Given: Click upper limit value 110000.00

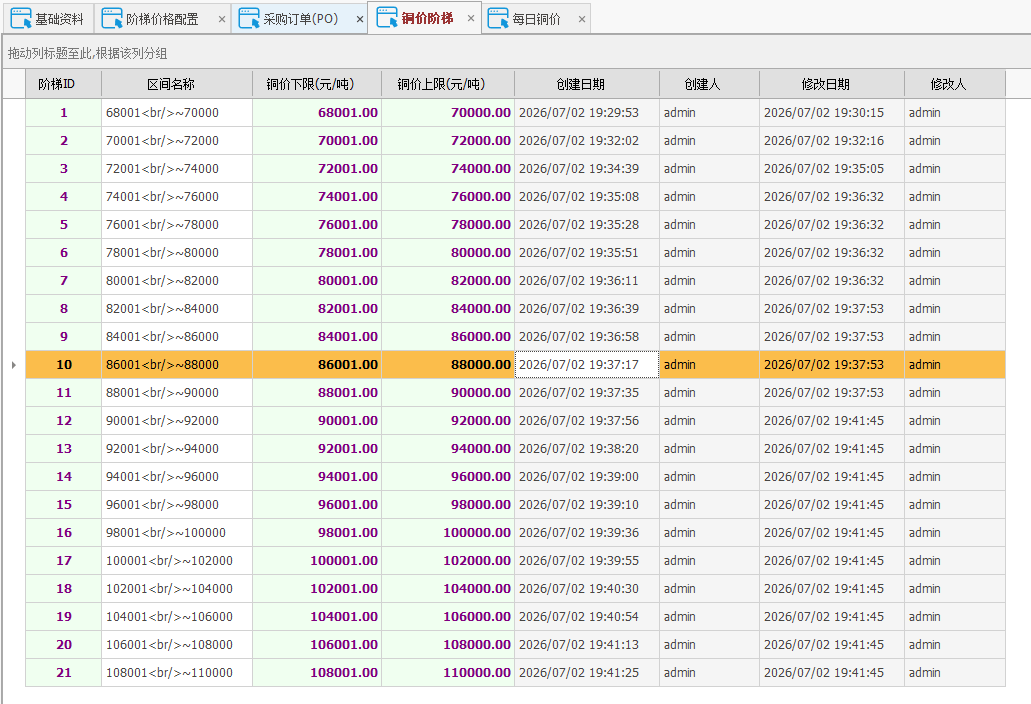Looking at the screenshot, I should [448, 672].
